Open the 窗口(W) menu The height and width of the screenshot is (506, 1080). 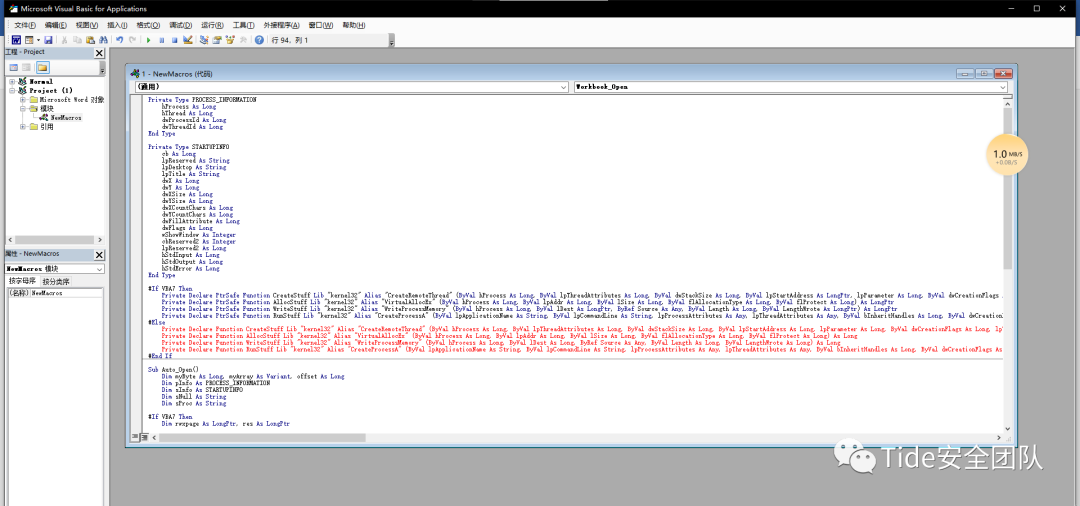pos(320,25)
